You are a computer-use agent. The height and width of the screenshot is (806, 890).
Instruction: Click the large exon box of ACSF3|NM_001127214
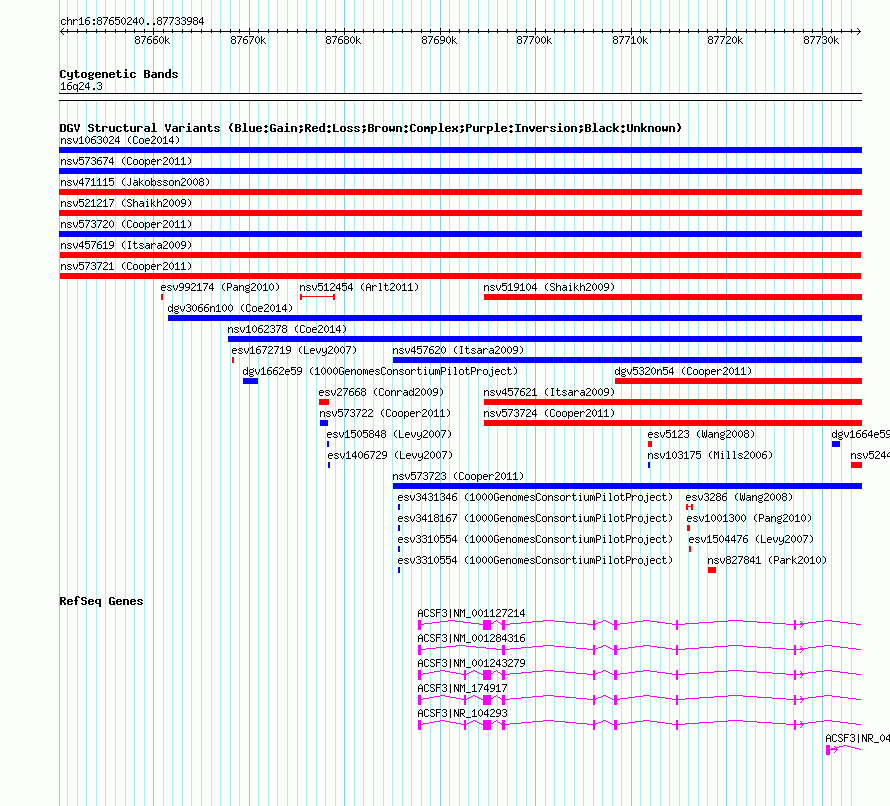487,625
